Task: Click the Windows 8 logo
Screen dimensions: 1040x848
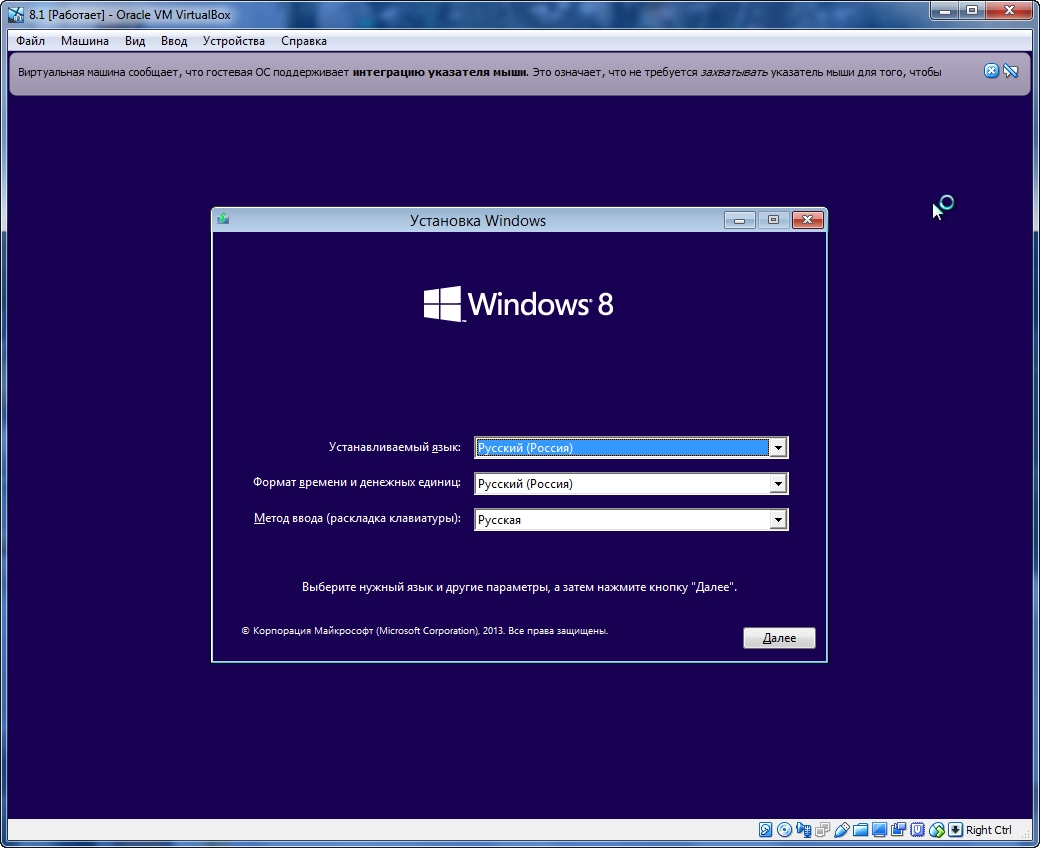Action: pos(519,304)
